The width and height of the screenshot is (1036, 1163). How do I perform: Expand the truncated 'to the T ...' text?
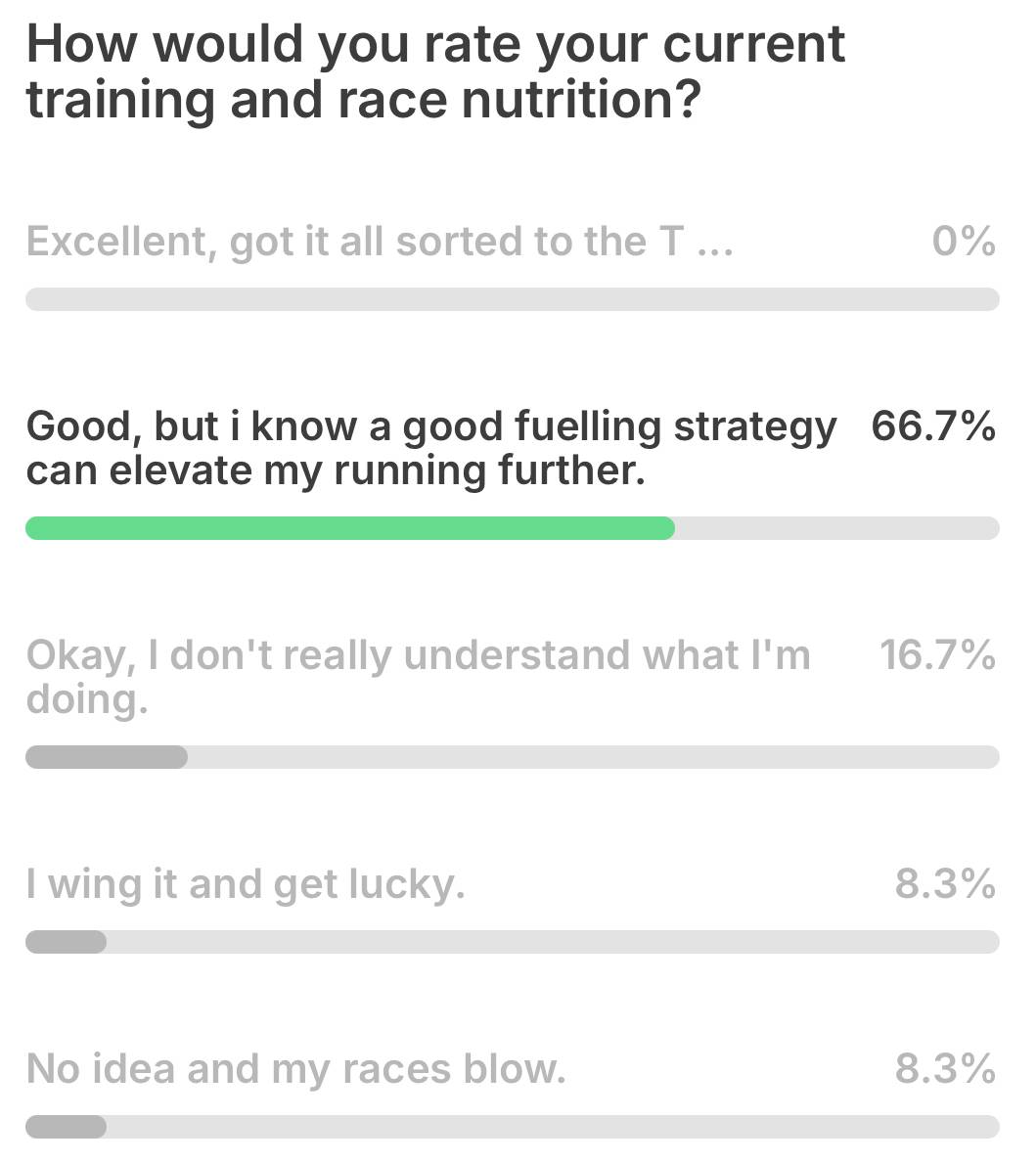[x=634, y=242]
